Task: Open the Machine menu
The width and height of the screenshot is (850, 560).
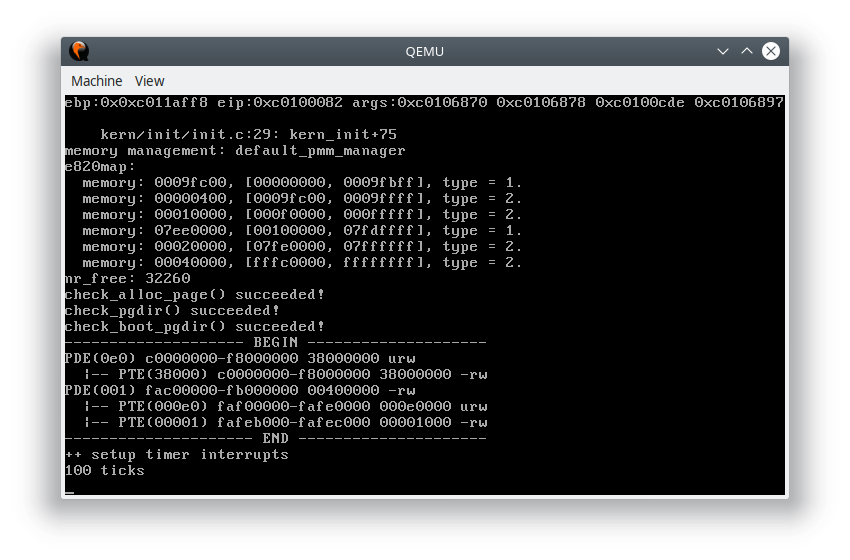Action: (x=96, y=81)
